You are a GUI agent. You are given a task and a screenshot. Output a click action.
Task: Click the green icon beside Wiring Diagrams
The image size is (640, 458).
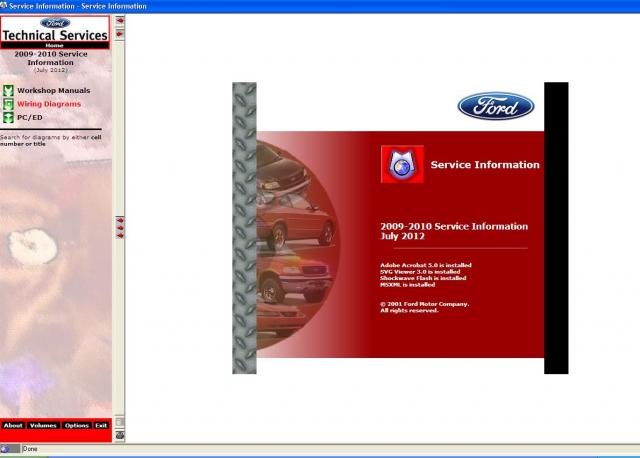click(x=8, y=104)
